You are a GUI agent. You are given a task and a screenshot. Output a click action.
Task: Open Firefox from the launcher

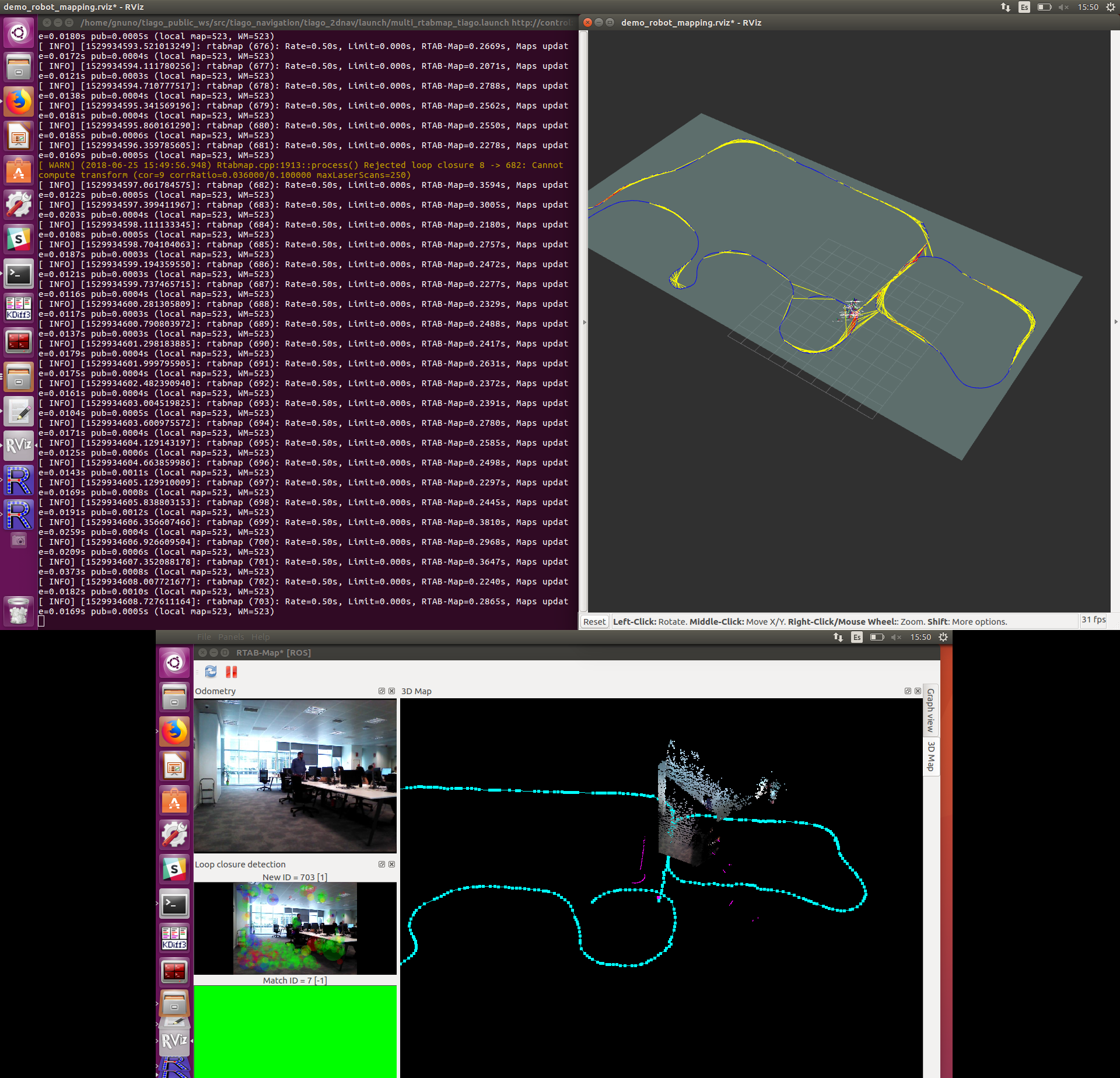(x=19, y=101)
